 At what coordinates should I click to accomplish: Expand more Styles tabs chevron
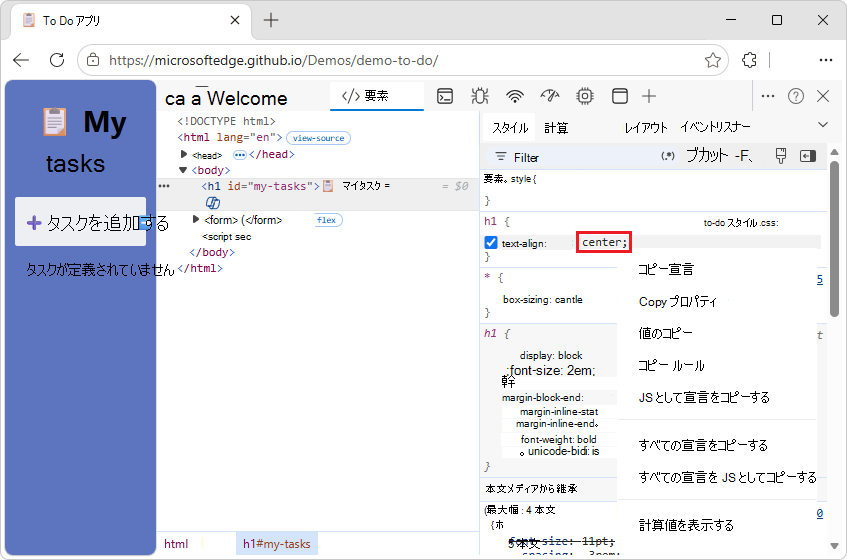[823, 125]
